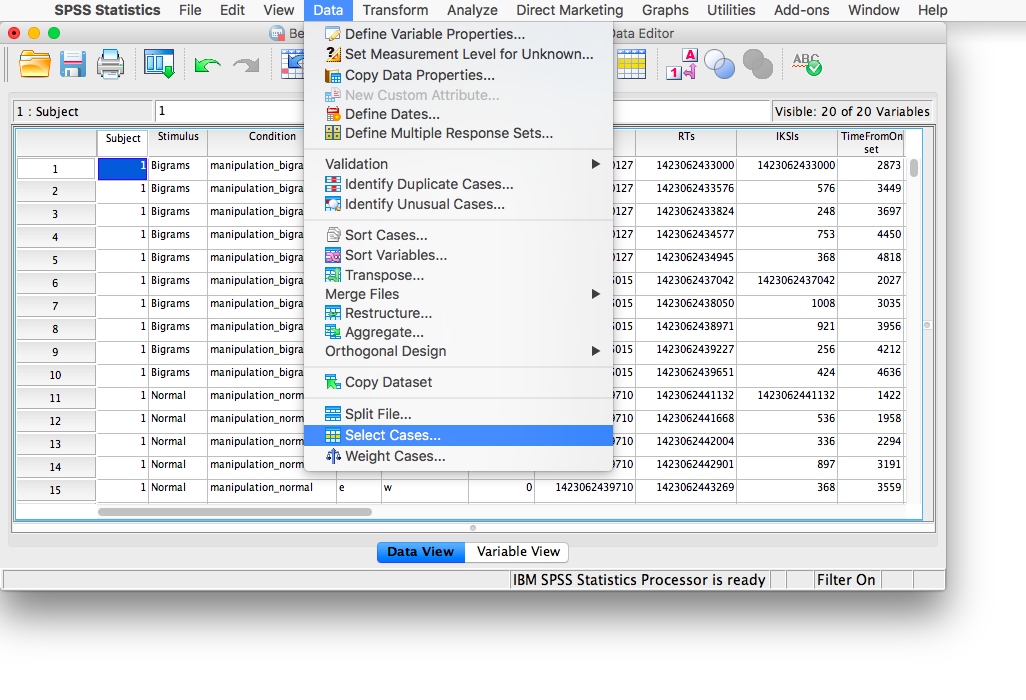This screenshot has width=1026, height=700.
Task: Recall recently used dialogs icon
Action: 159,64
